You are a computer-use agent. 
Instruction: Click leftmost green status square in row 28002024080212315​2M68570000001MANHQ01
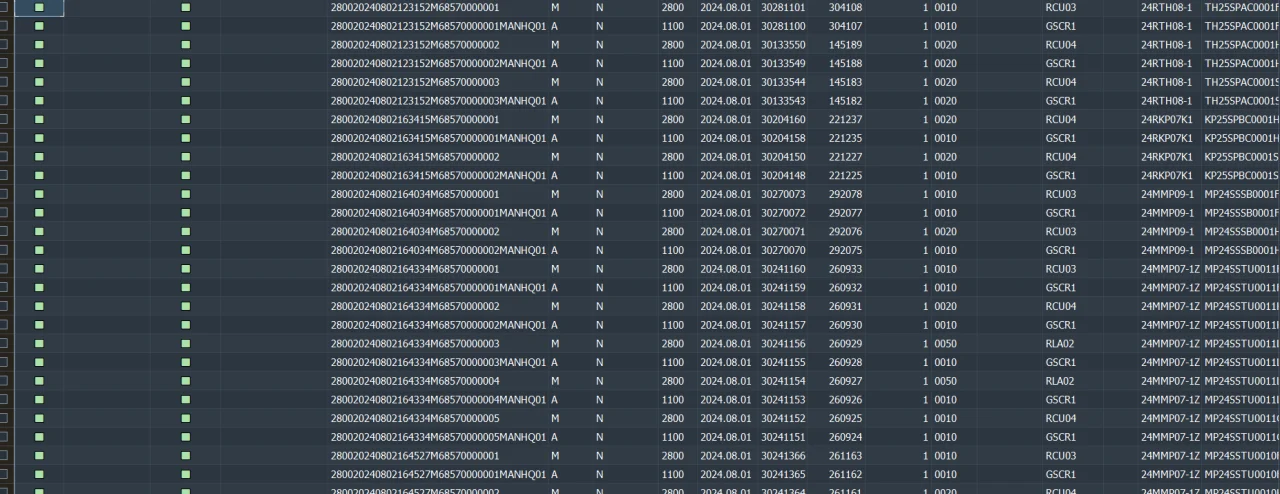point(39,26)
